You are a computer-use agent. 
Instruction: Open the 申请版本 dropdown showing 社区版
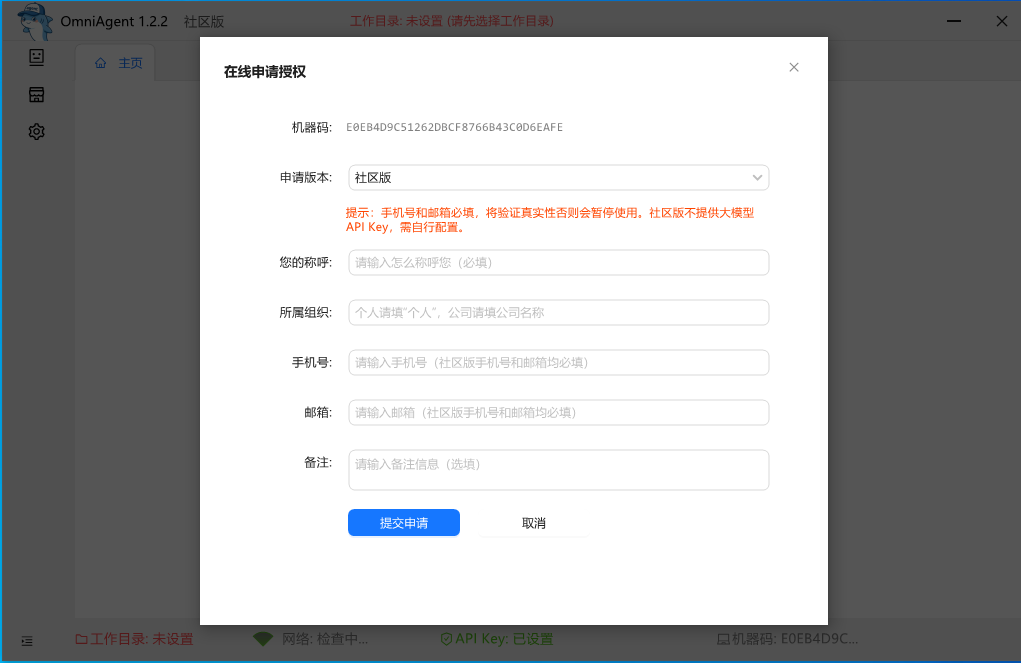pyautogui.click(x=557, y=177)
